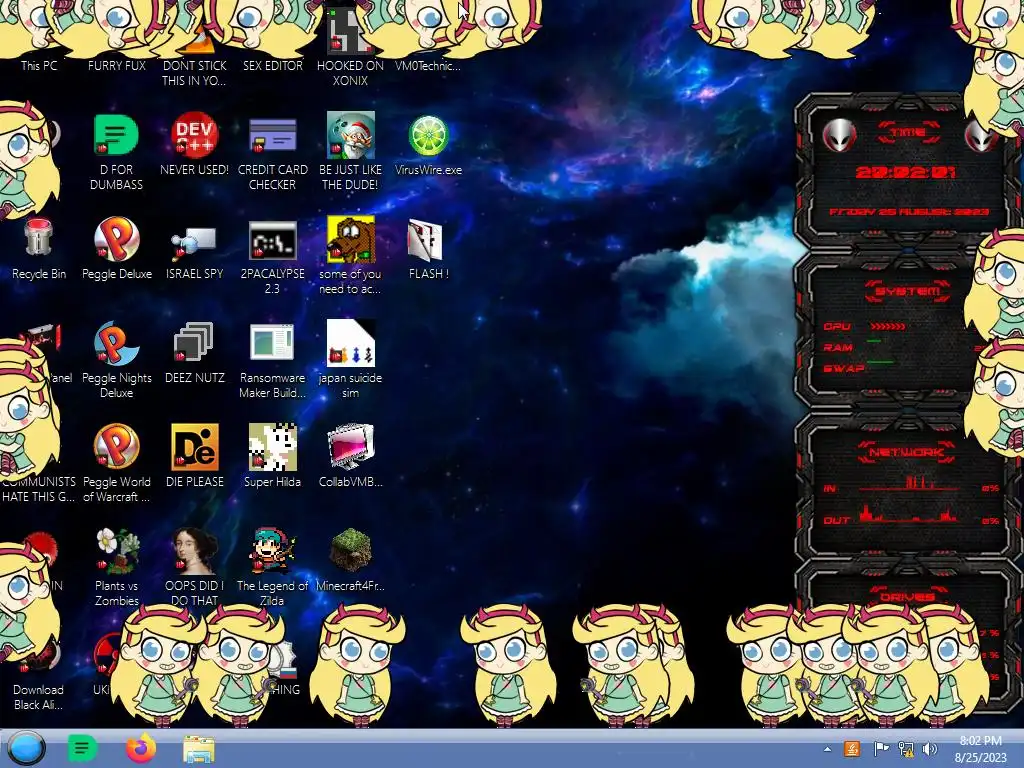Click the DRIVES header on the widget
The image size is (1024, 768).
pos(906,596)
